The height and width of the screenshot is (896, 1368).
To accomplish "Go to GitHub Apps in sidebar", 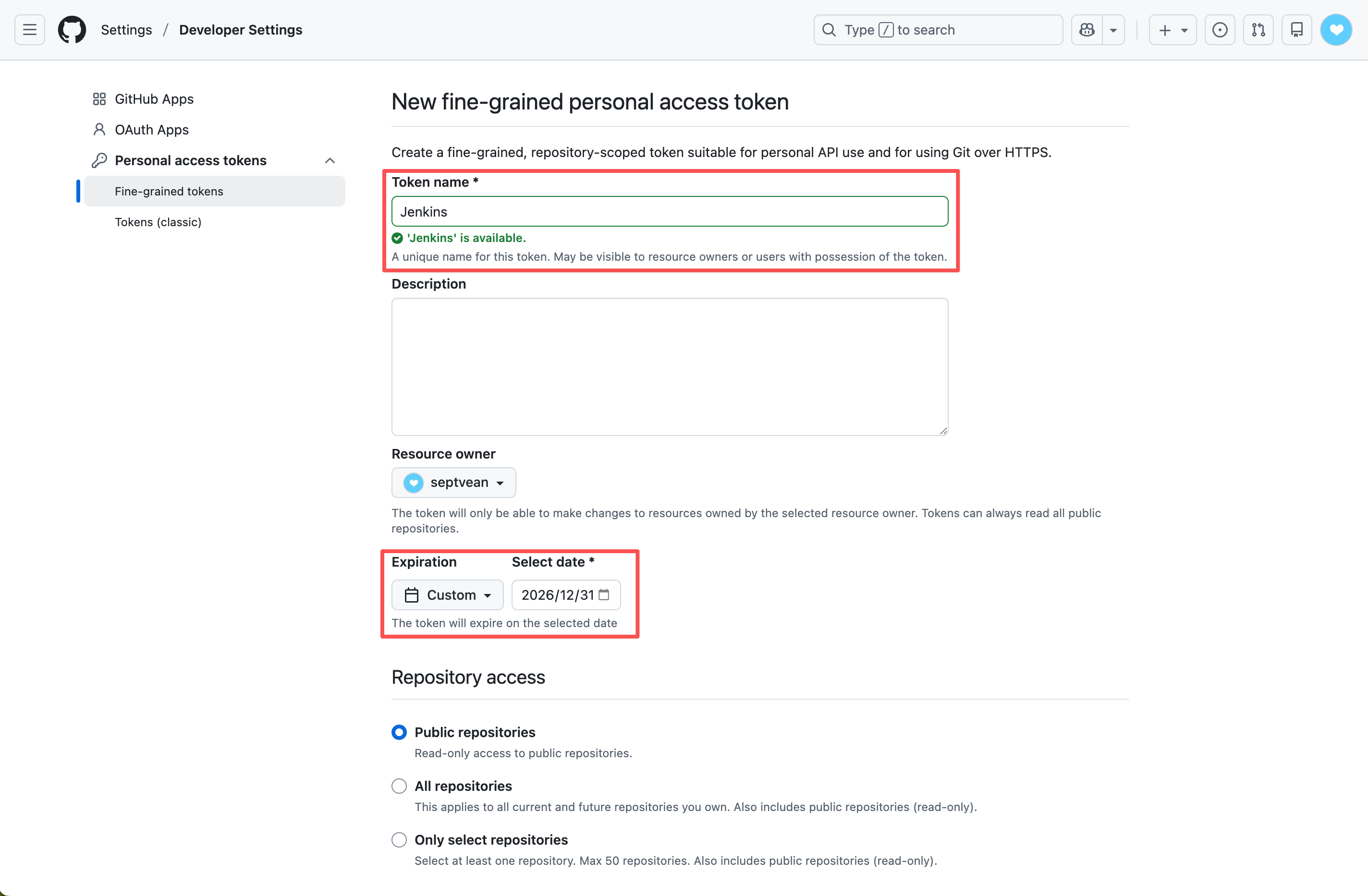I will tap(154, 99).
